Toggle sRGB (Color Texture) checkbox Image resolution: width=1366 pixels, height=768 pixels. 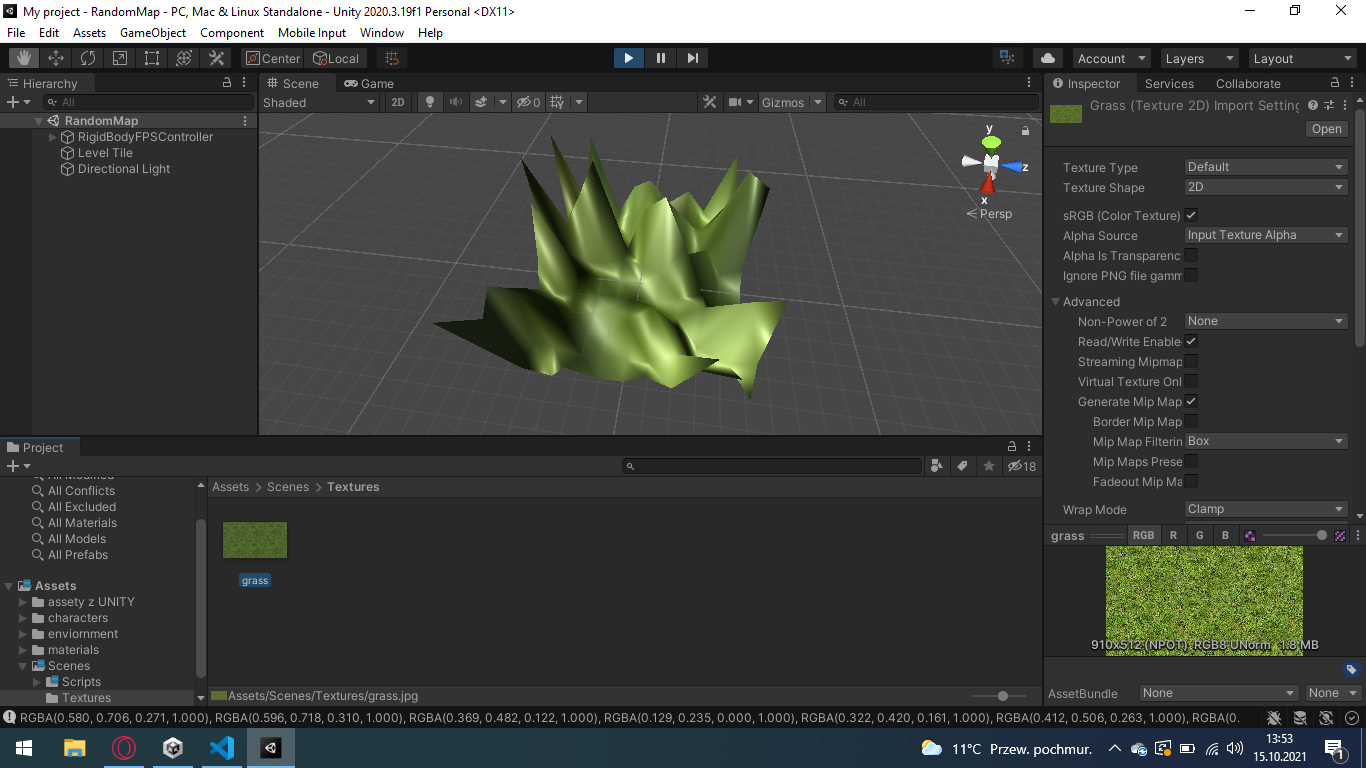1191,215
